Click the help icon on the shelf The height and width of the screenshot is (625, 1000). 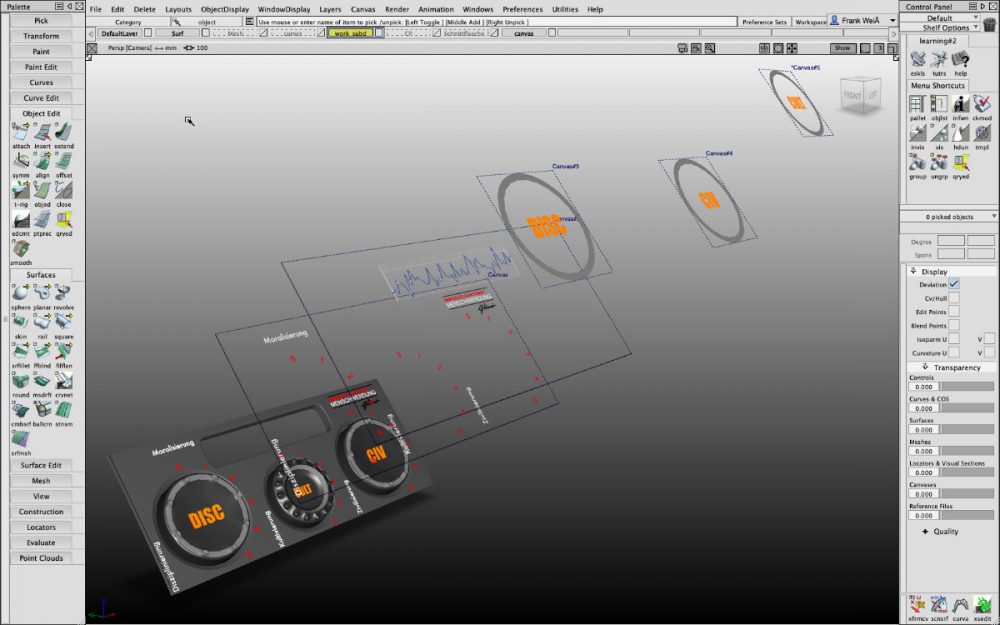(960, 60)
